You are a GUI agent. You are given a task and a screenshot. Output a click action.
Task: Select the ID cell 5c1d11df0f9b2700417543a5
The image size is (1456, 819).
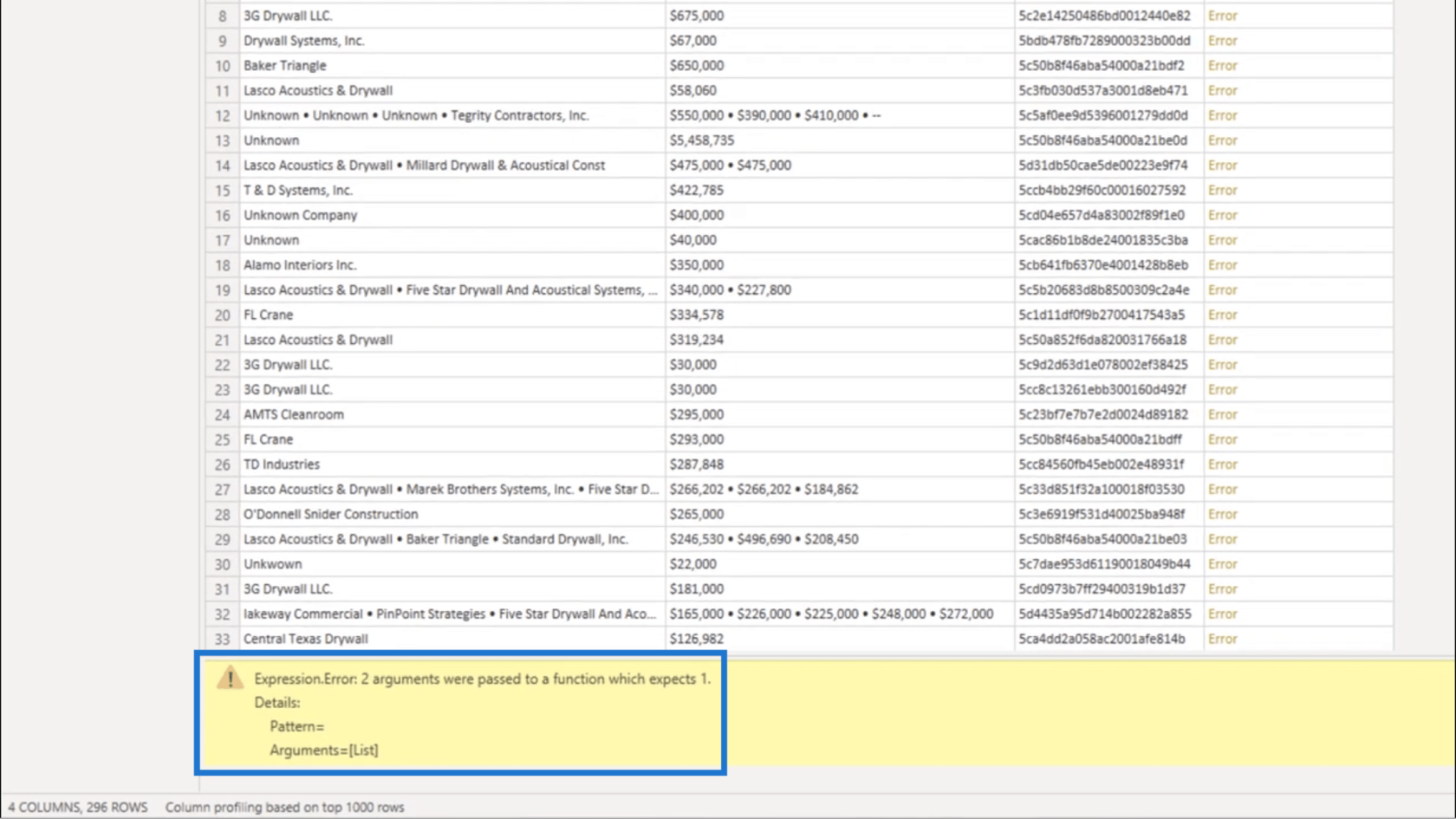point(1109,315)
